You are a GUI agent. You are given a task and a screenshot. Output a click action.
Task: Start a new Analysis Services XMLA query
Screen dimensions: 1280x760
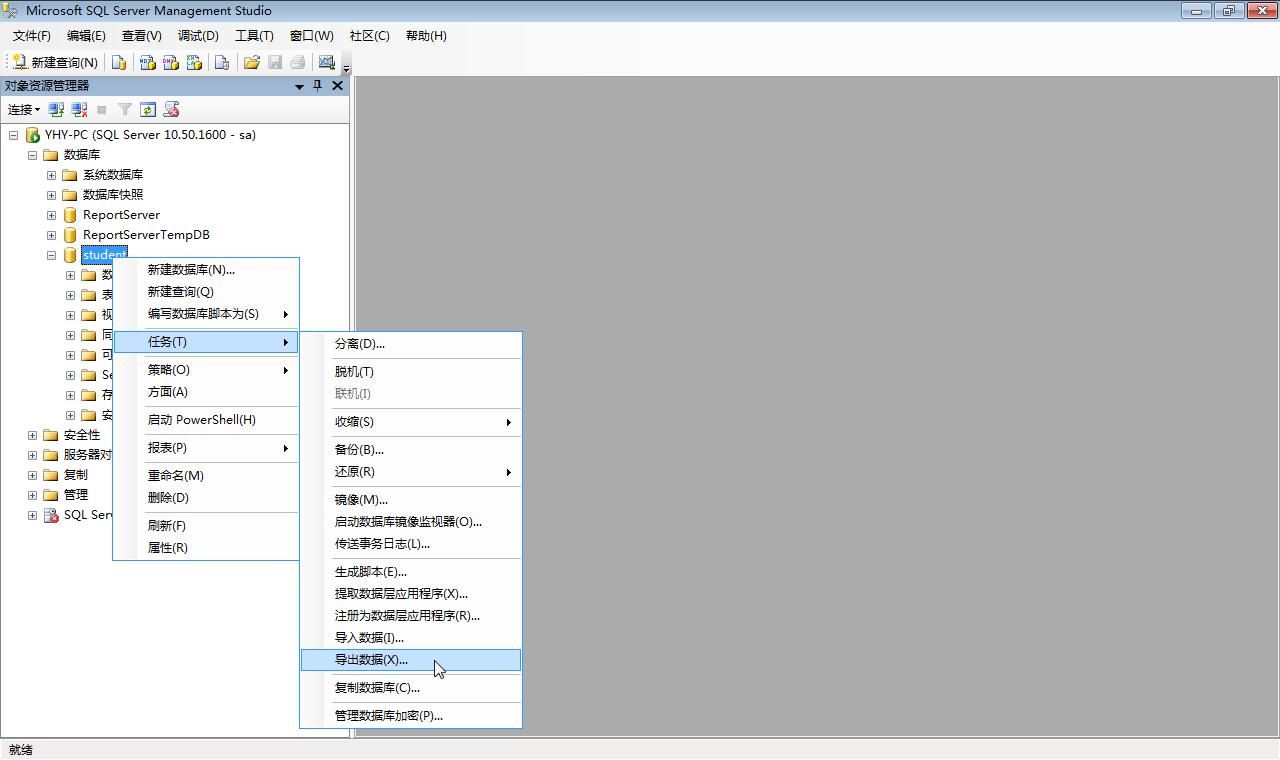[x=194, y=62]
